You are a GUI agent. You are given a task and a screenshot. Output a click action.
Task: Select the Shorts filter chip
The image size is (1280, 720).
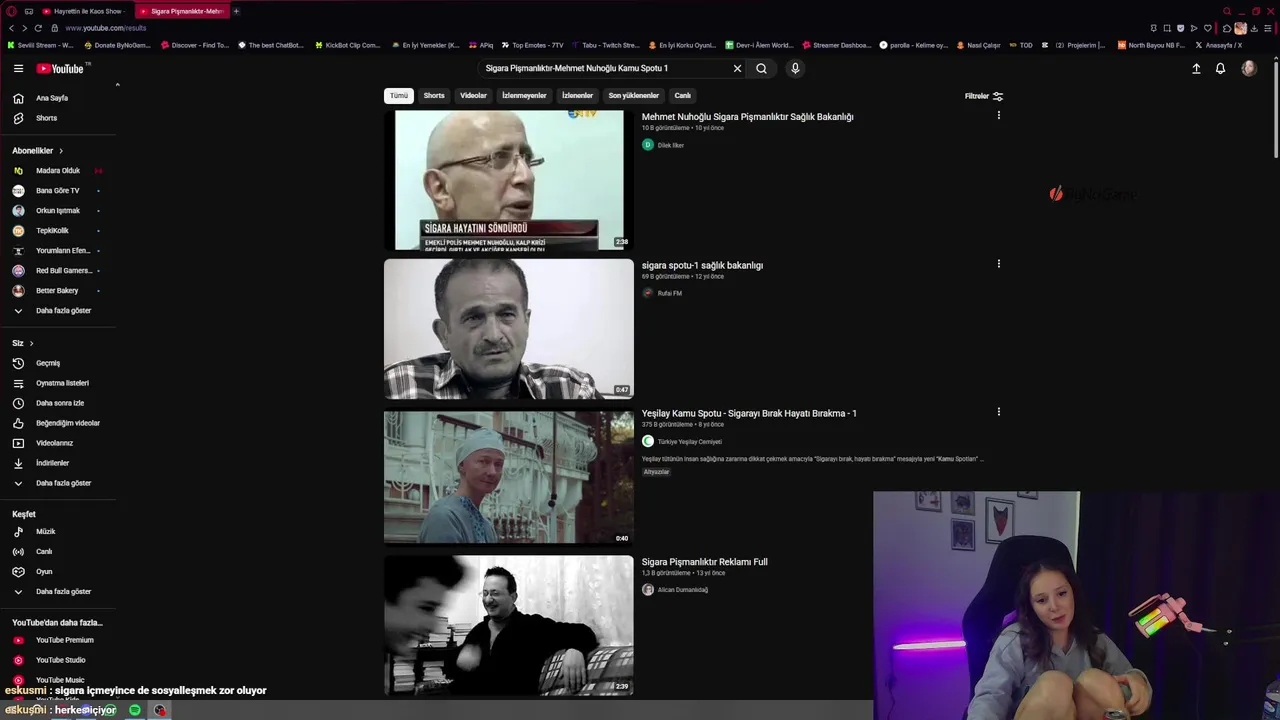point(434,96)
